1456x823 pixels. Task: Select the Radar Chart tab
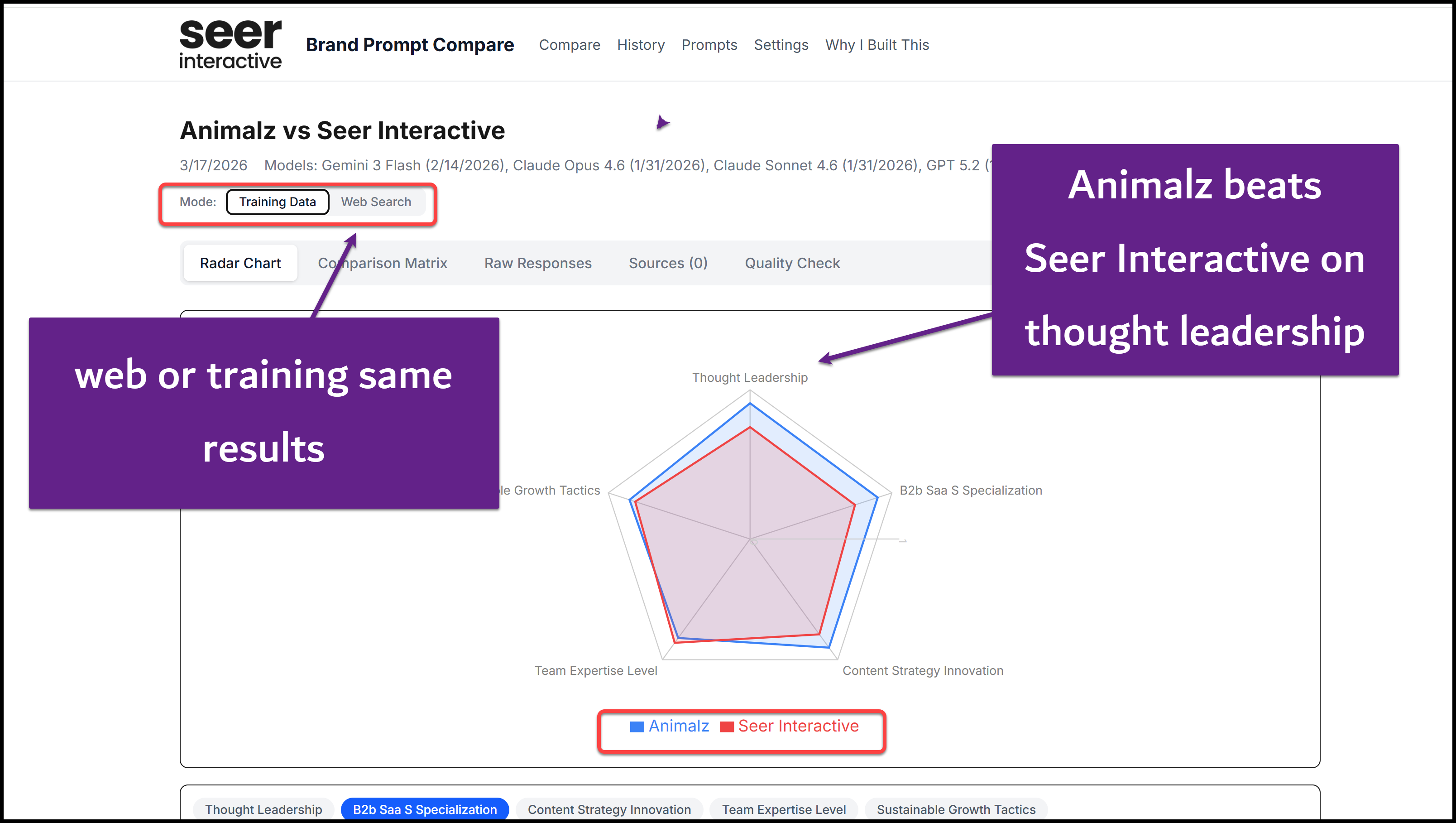tap(240, 263)
